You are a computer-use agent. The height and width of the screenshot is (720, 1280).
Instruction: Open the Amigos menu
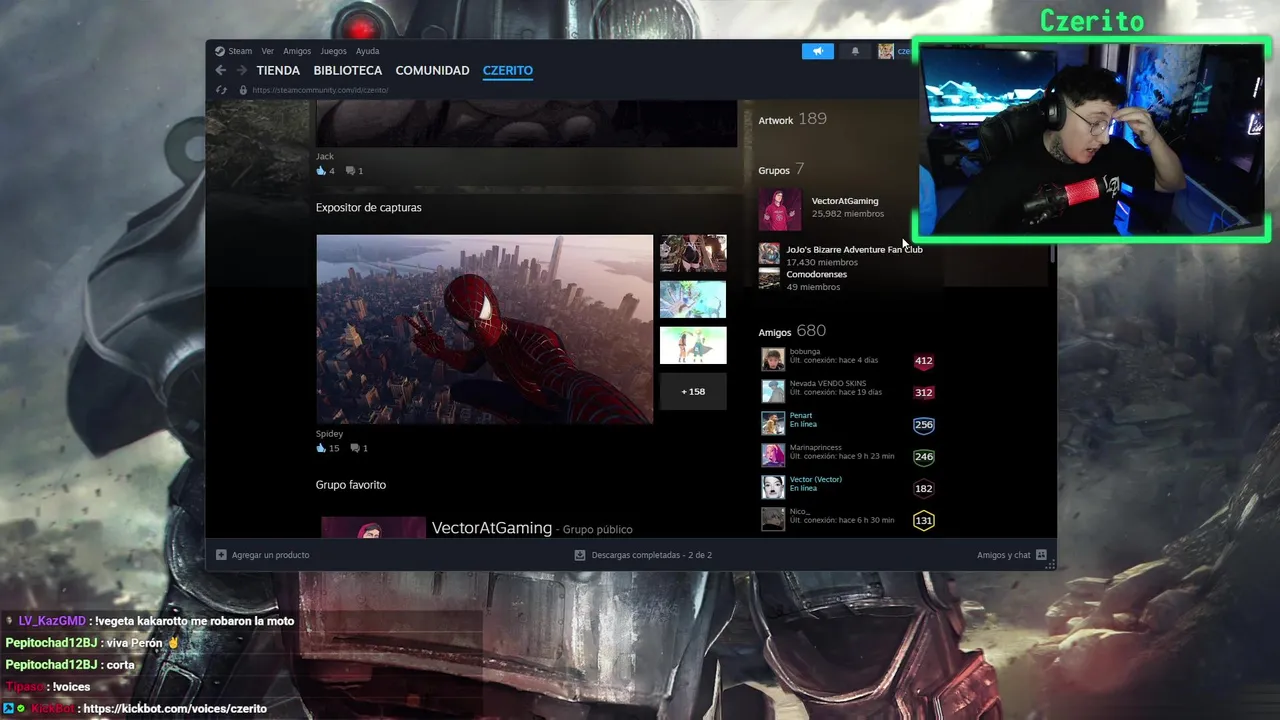(x=297, y=51)
